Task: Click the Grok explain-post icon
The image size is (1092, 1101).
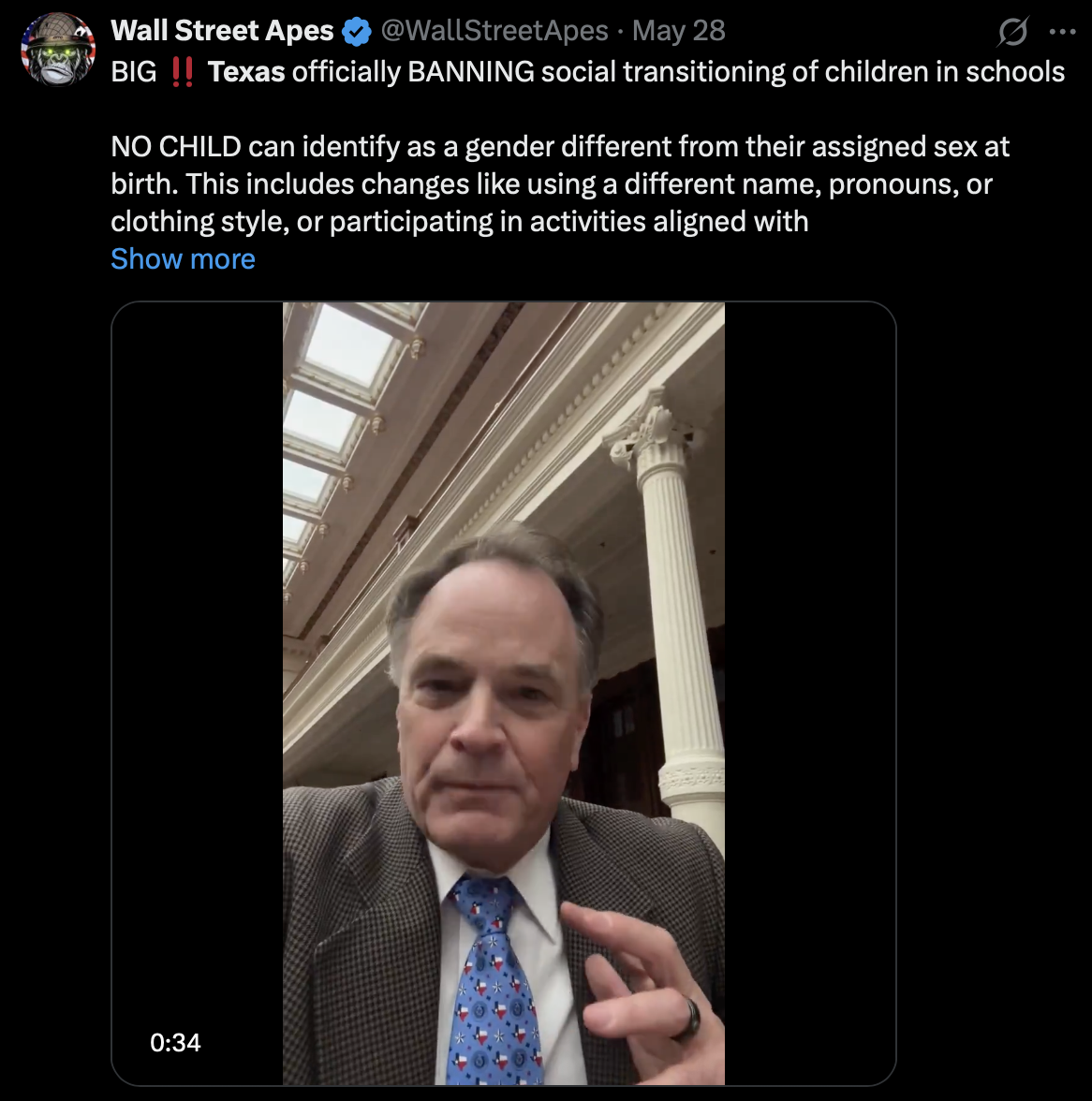Action: point(1011,33)
